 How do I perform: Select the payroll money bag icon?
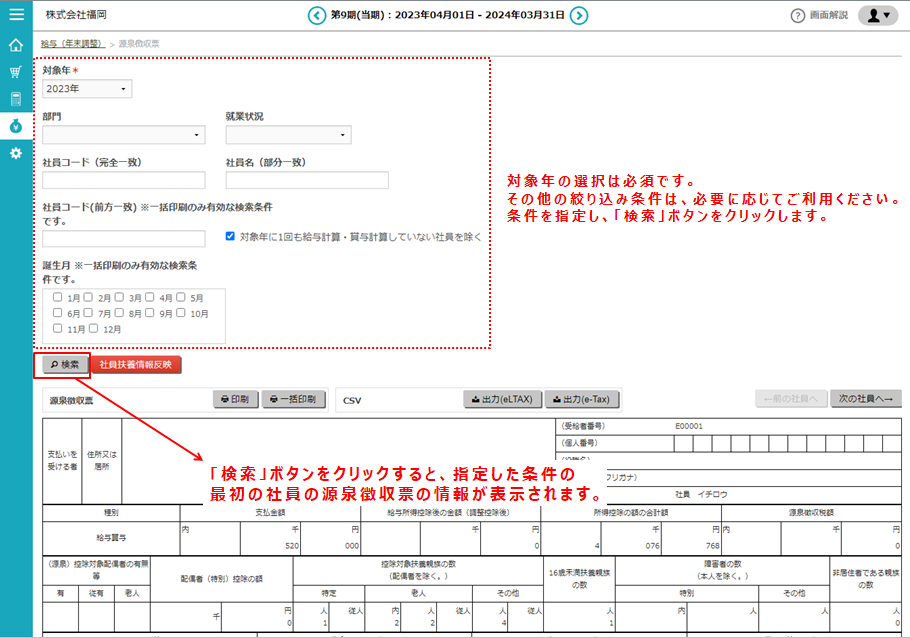[16, 126]
